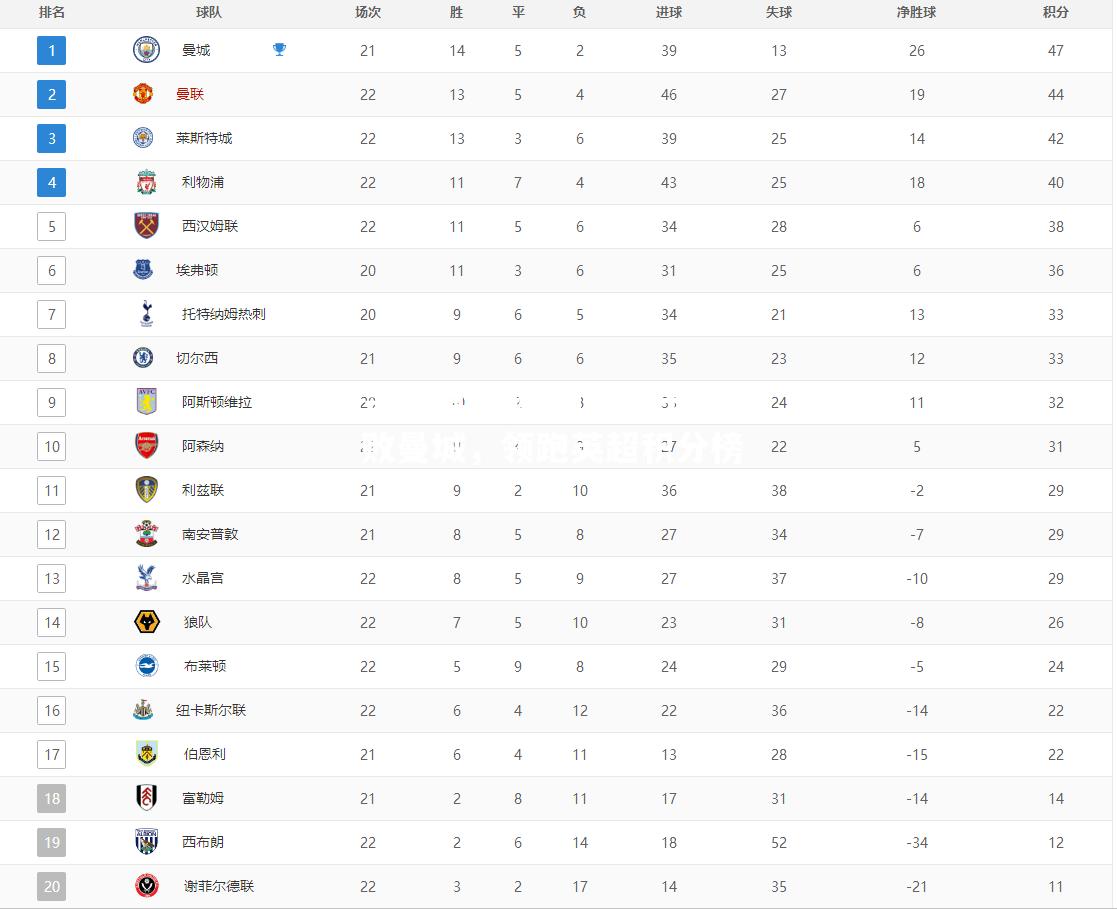Screen dimensions: 1117x909
Task: Click the Liverpool club crest
Action: [x=146, y=182]
